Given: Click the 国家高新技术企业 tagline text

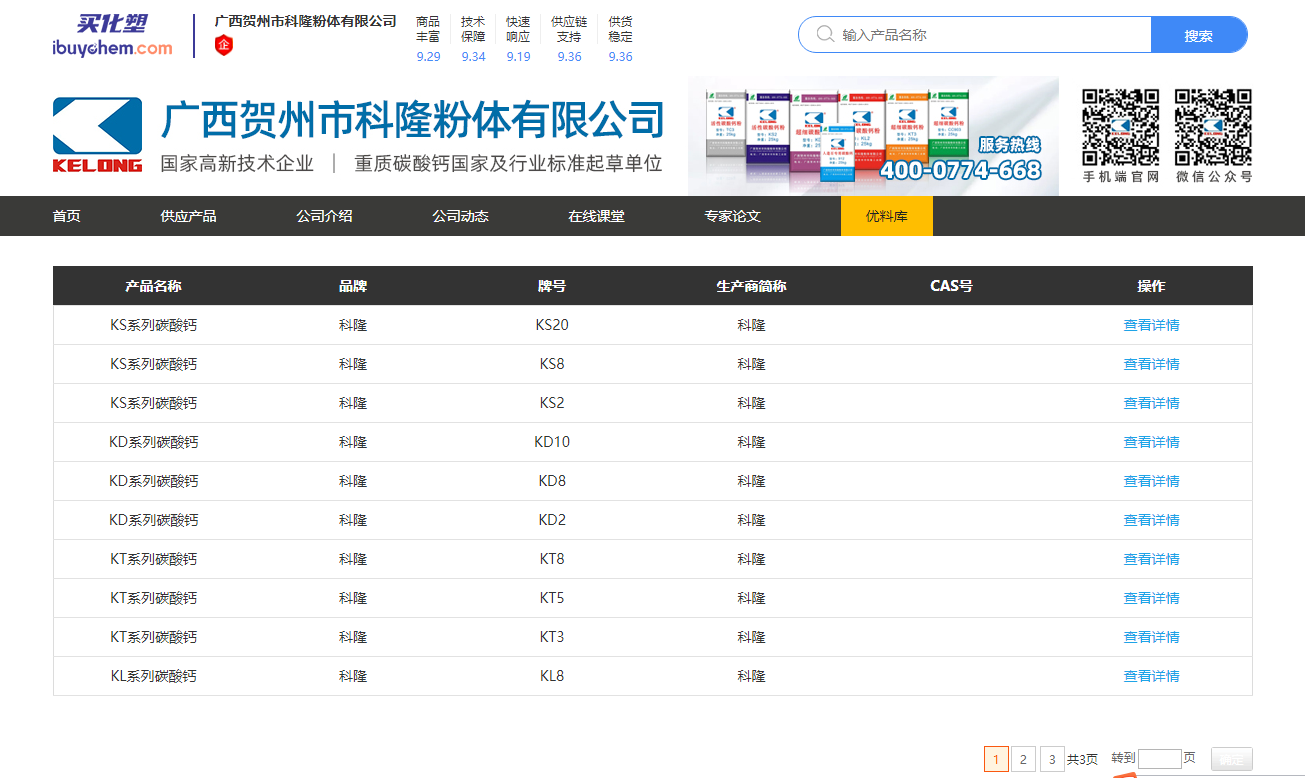Looking at the screenshot, I should coord(237,164).
